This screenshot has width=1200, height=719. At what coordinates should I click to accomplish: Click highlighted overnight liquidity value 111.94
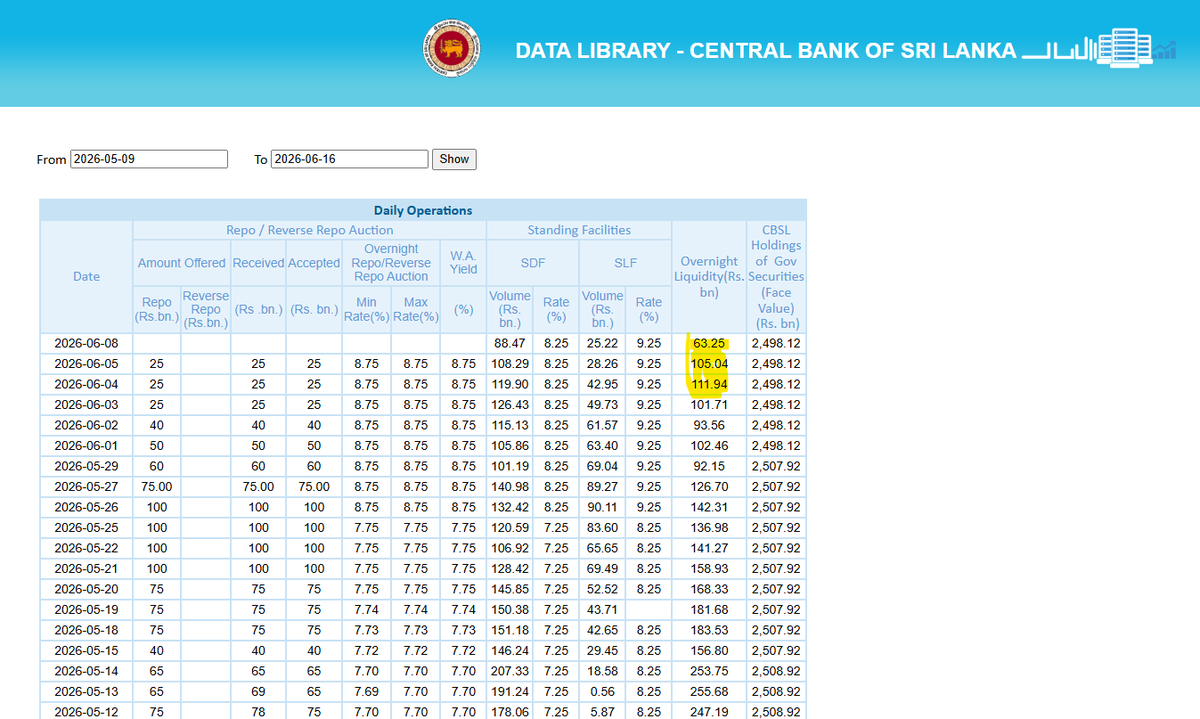[709, 385]
